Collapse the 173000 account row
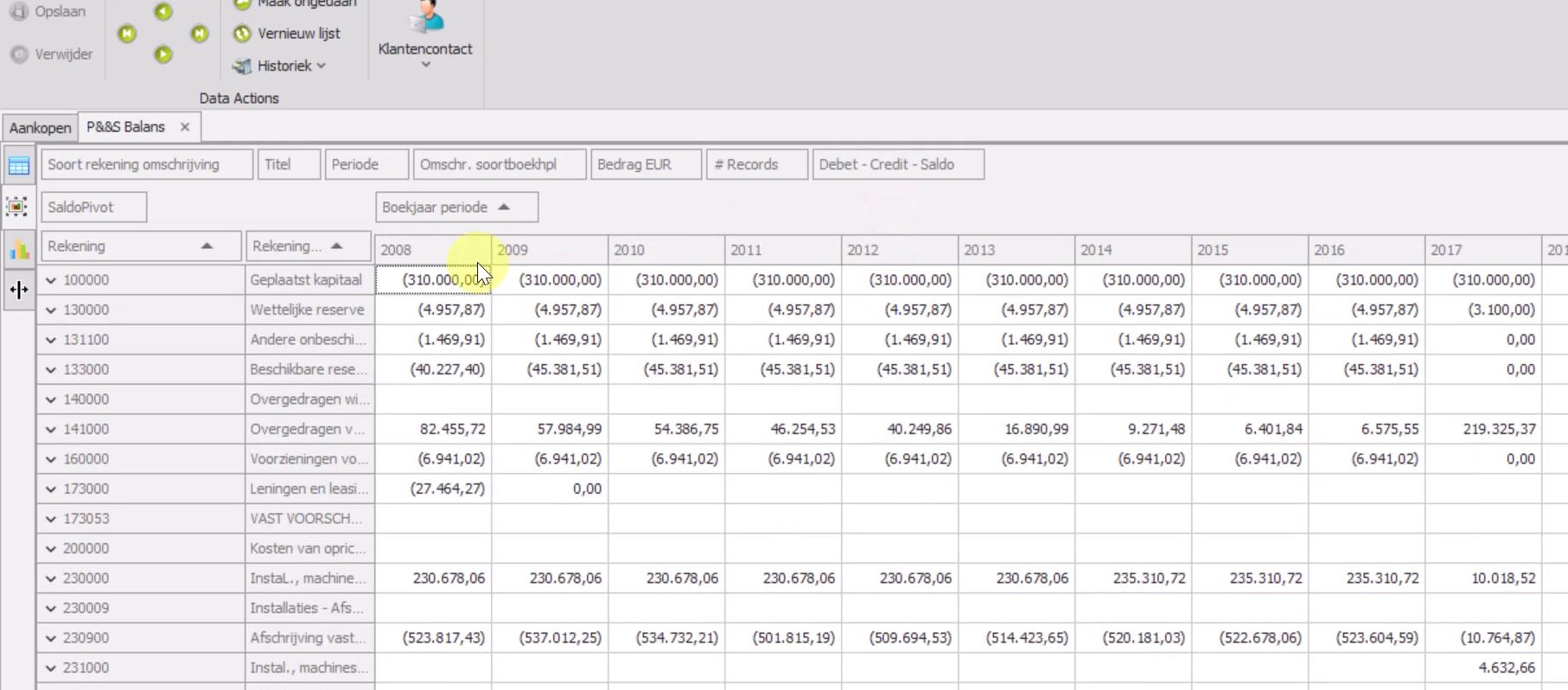This screenshot has width=1568, height=690. point(51,489)
